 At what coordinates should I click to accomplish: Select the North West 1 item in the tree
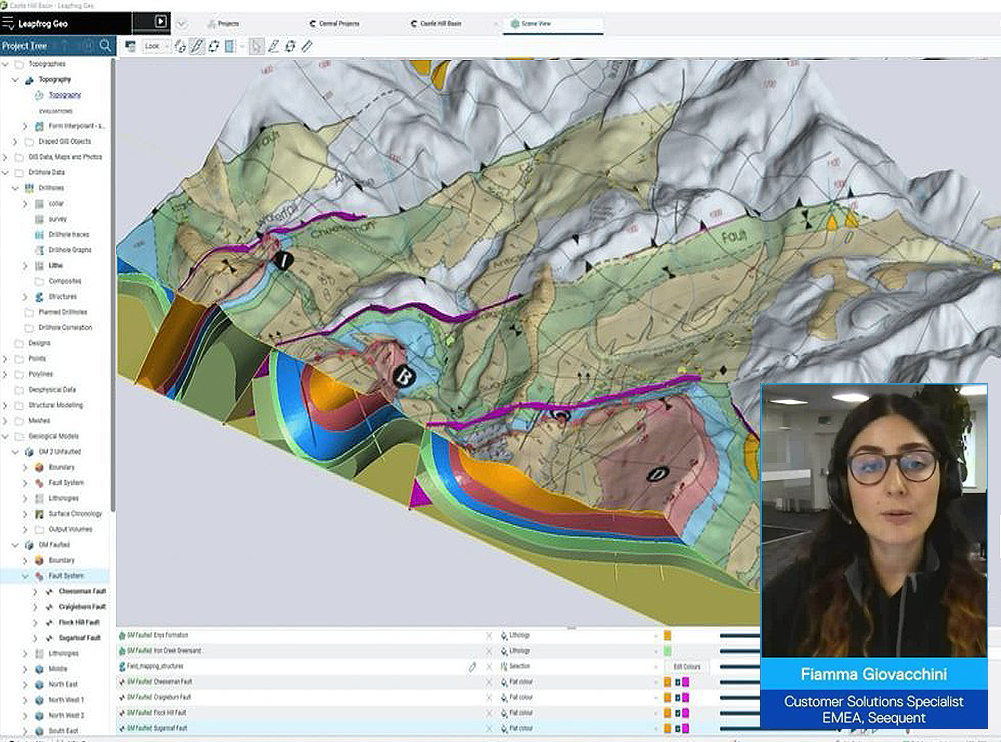[x=66, y=700]
